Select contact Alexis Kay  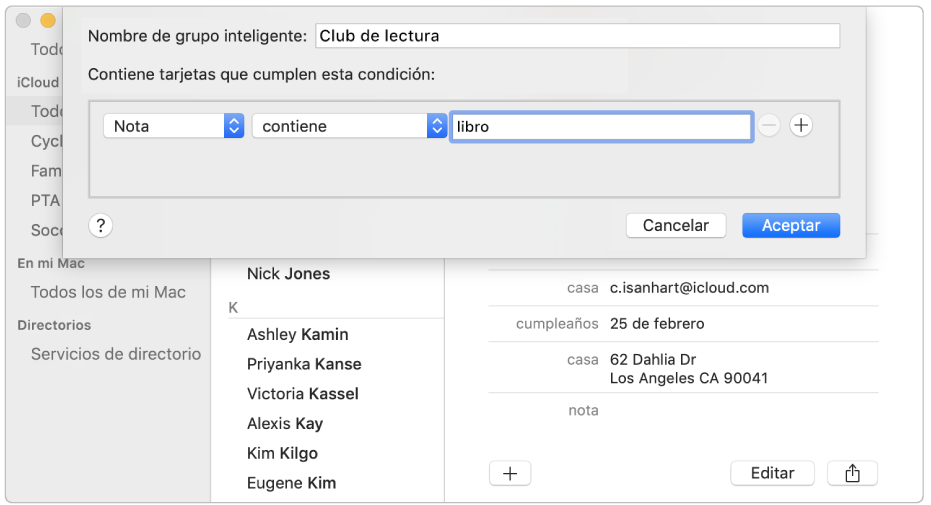pos(285,423)
